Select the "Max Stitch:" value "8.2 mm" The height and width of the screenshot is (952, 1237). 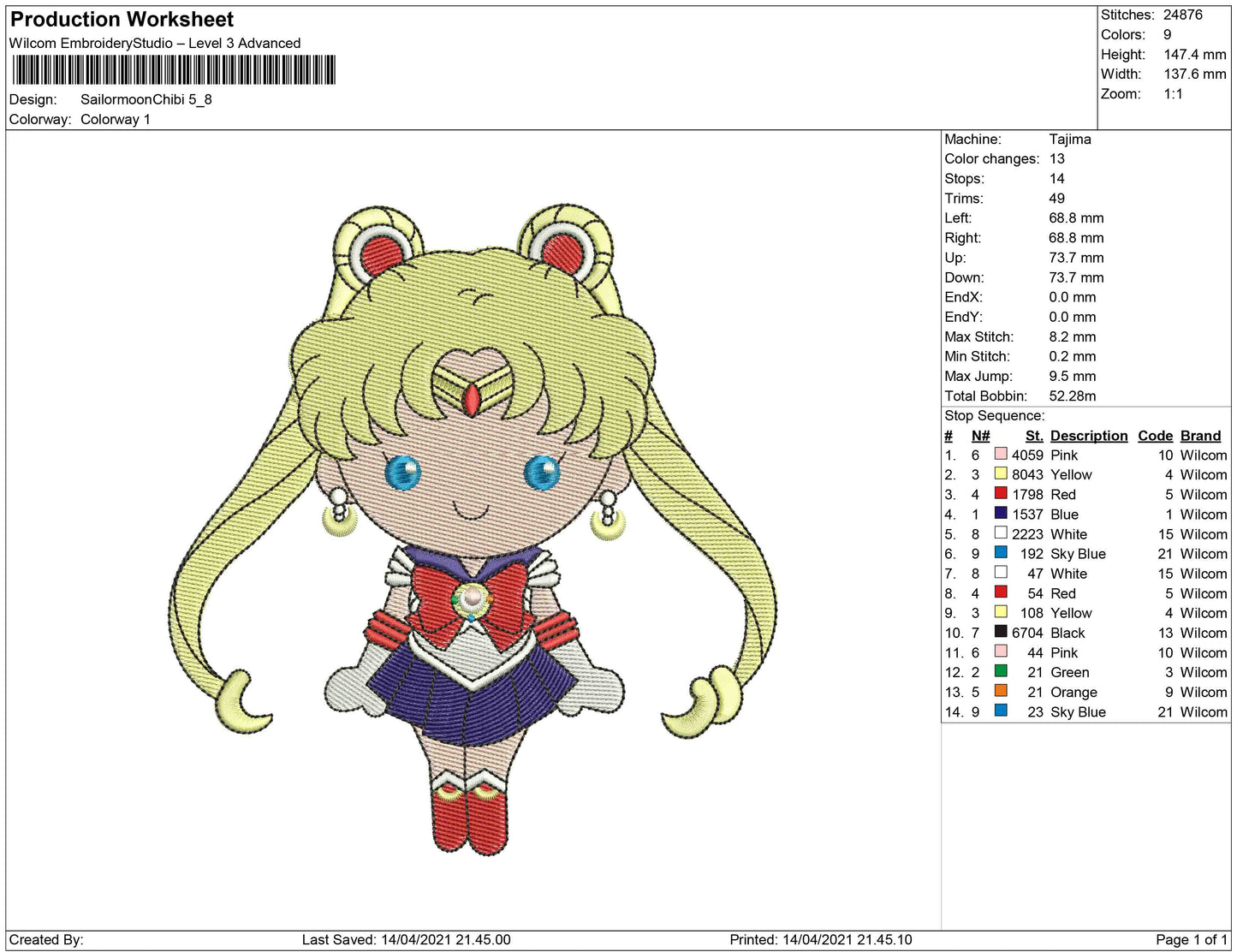point(1073,336)
